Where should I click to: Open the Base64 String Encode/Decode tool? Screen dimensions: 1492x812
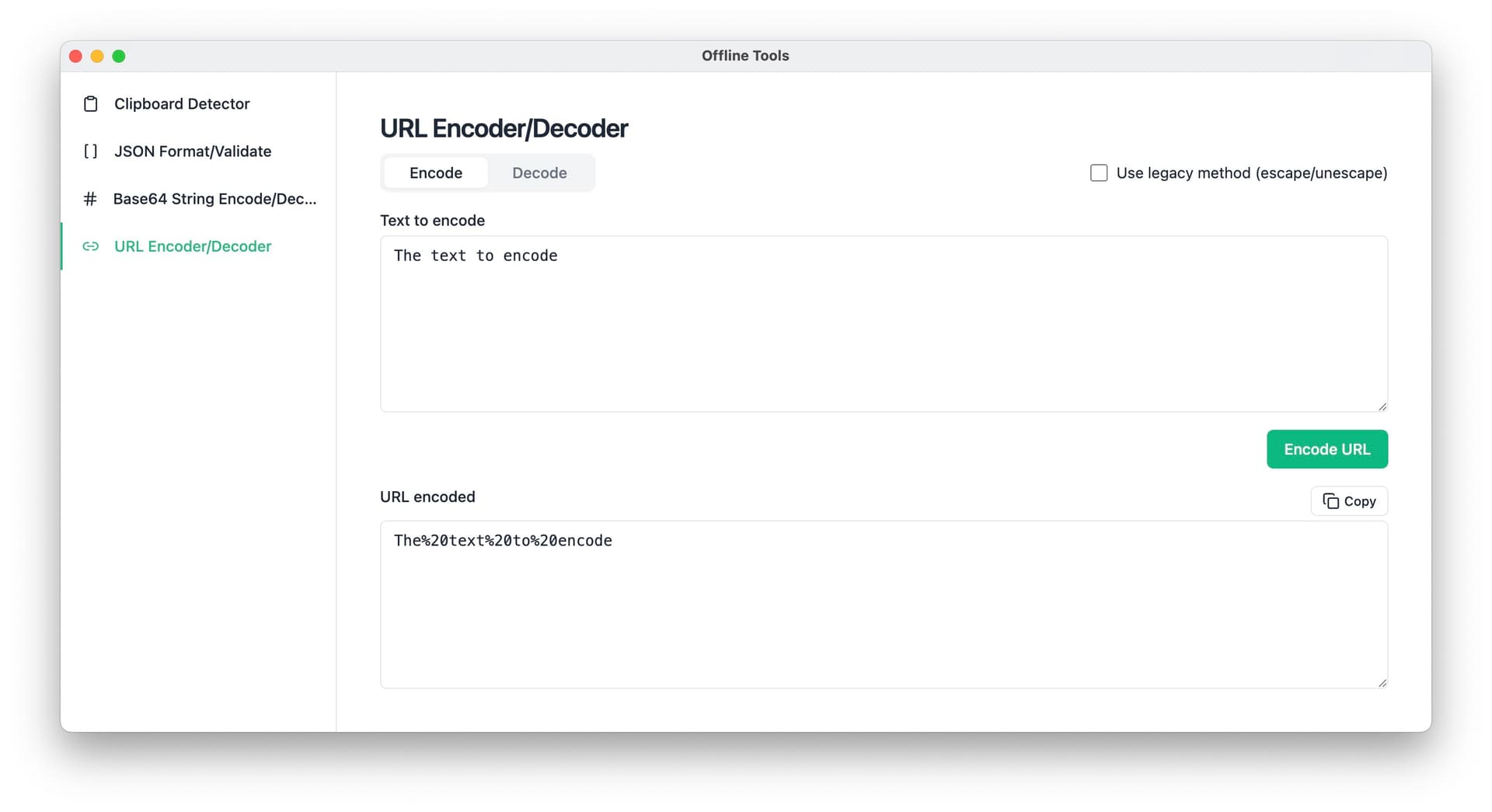[215, 199]
